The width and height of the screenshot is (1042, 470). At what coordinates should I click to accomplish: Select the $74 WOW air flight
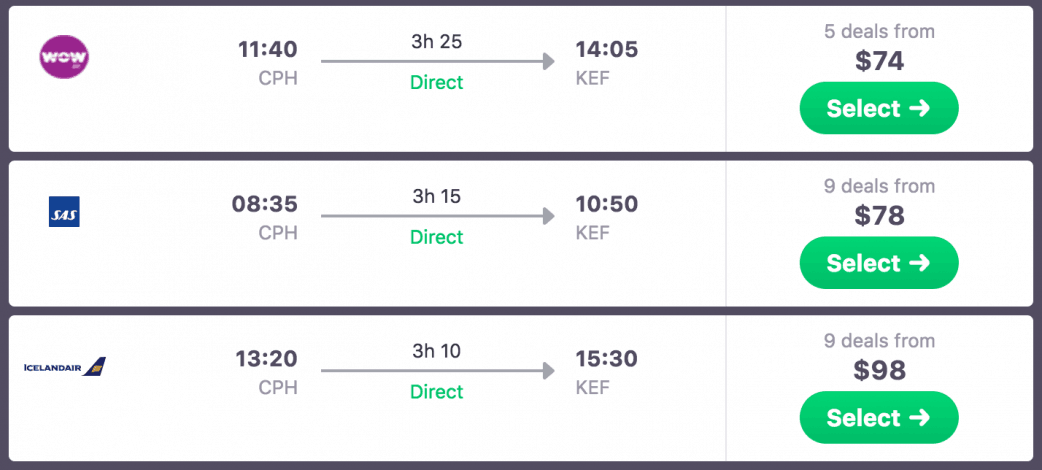(x=879, y=108)
